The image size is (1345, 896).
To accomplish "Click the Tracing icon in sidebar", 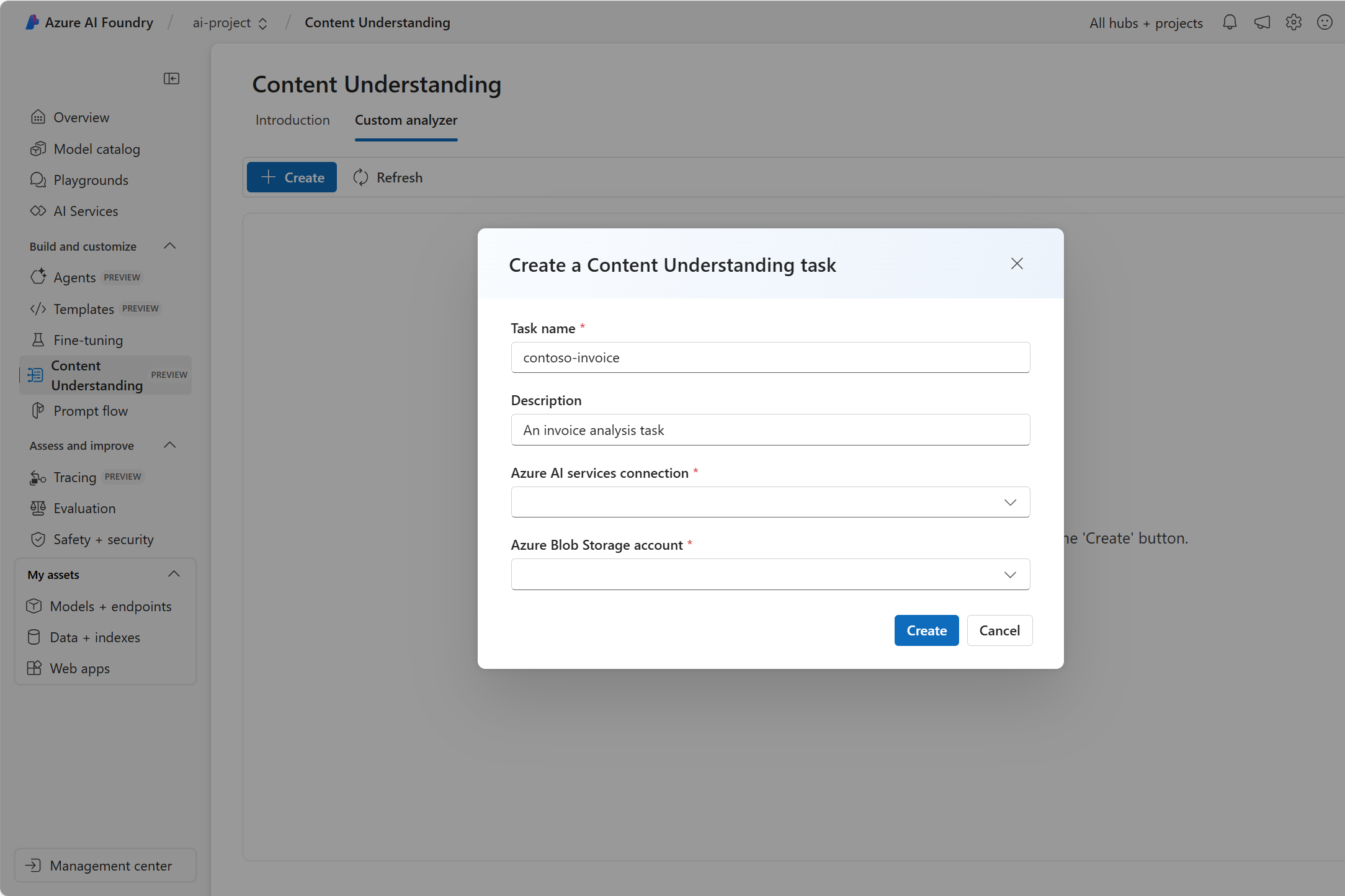I will coord(38,477).
